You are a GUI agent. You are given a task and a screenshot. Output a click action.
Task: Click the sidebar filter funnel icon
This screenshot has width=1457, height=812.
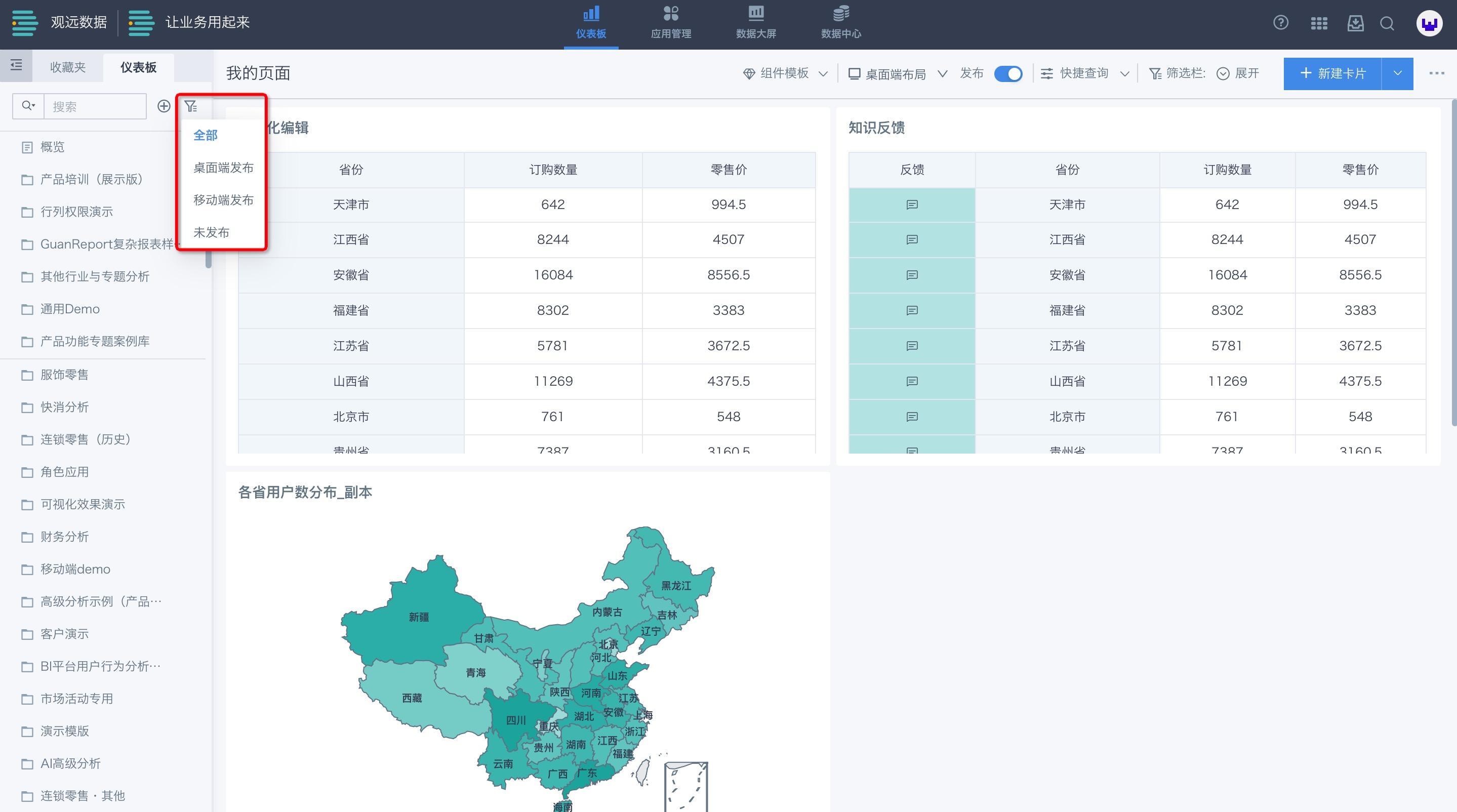coord(191,106)
